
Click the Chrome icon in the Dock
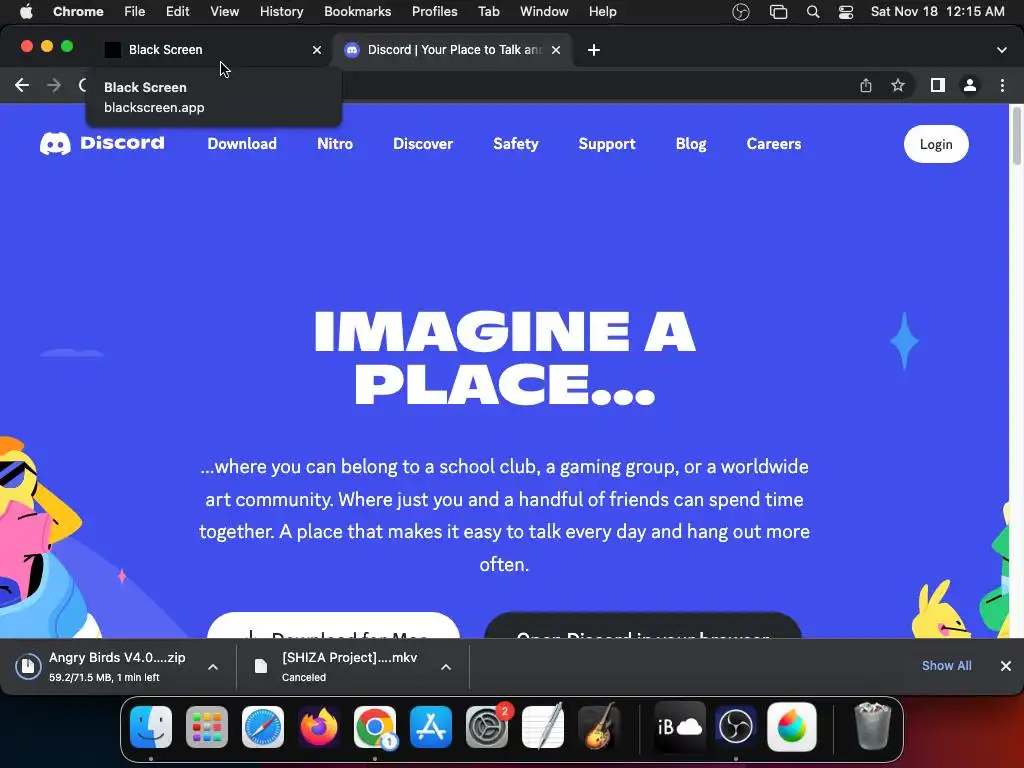[x=375, y=726]
